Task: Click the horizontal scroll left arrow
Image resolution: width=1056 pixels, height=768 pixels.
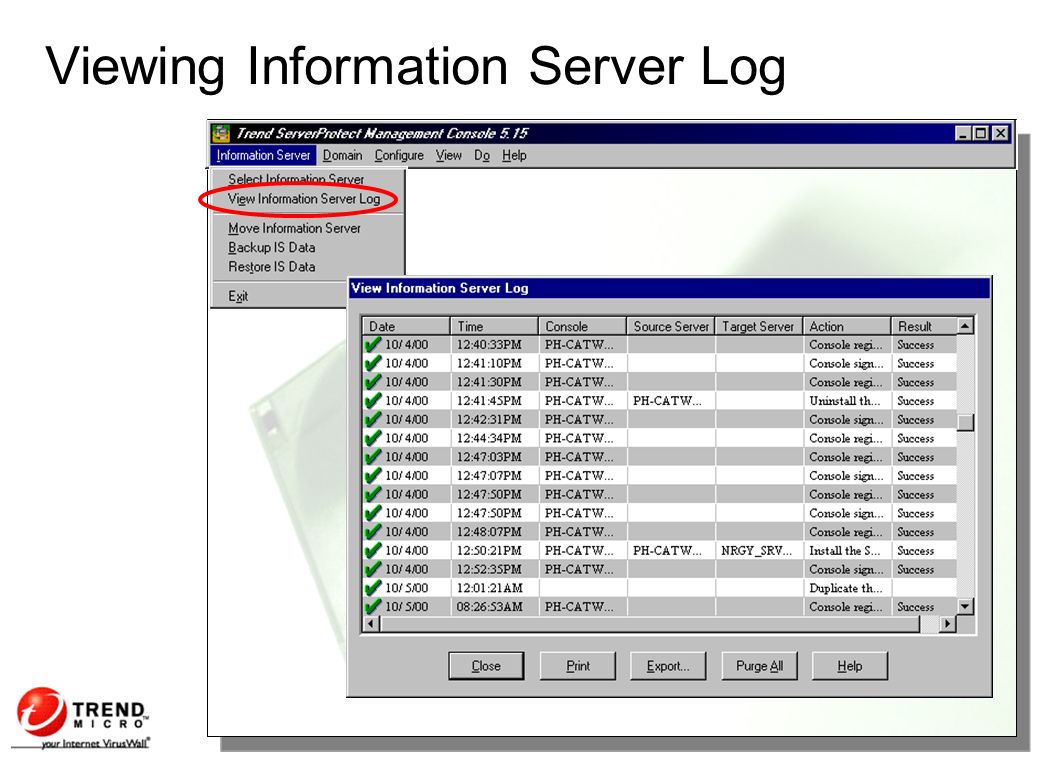Action: tap(371, 624)
